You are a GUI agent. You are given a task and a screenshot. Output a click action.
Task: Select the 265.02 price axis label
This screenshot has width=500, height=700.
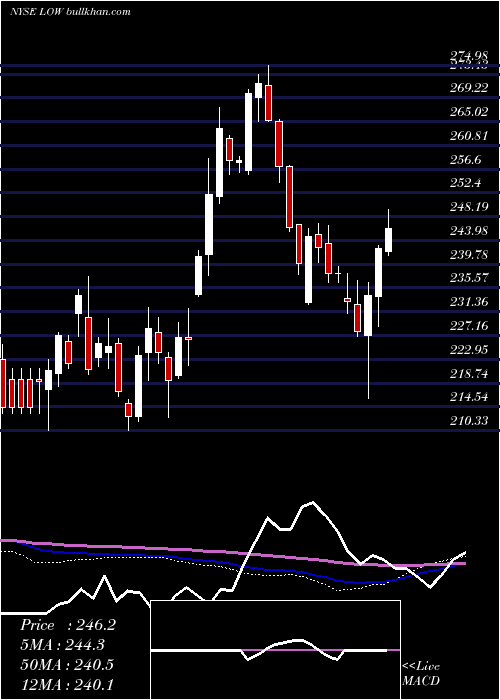click(x=469, y=111)
